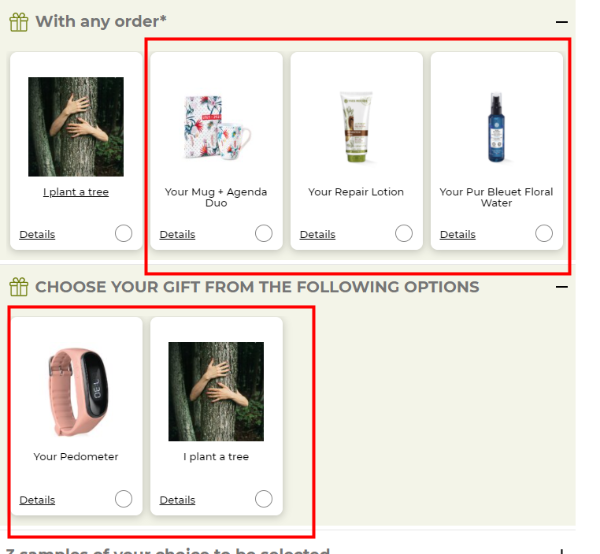Show Details for Your Pedometer
The height and width of the screenshot is (554, 600).
click(x=37, y=500)
